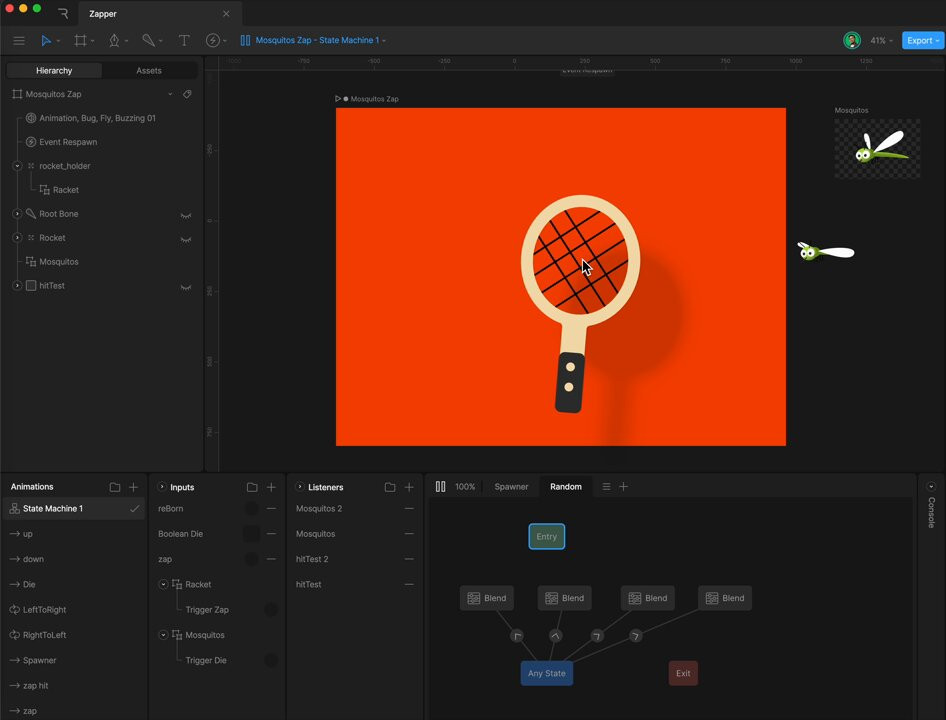Screen dimensions: 946x720
Task: Switch to the Assets tab
Action: (x=149, y=71)
